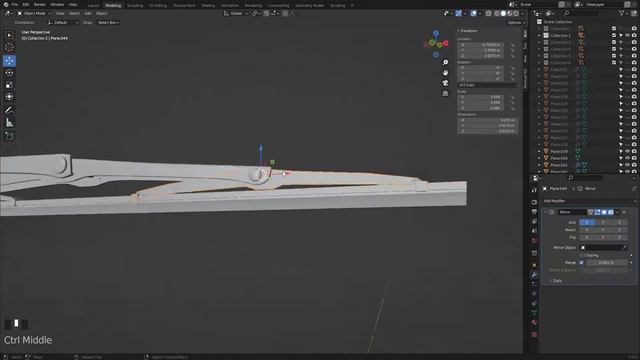Switch to solid viewport shading

[503, 13]
